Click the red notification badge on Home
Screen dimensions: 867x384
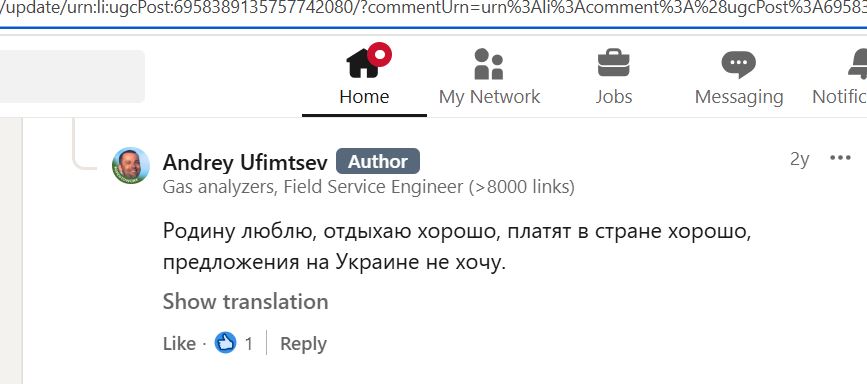(x=379, y=54)
